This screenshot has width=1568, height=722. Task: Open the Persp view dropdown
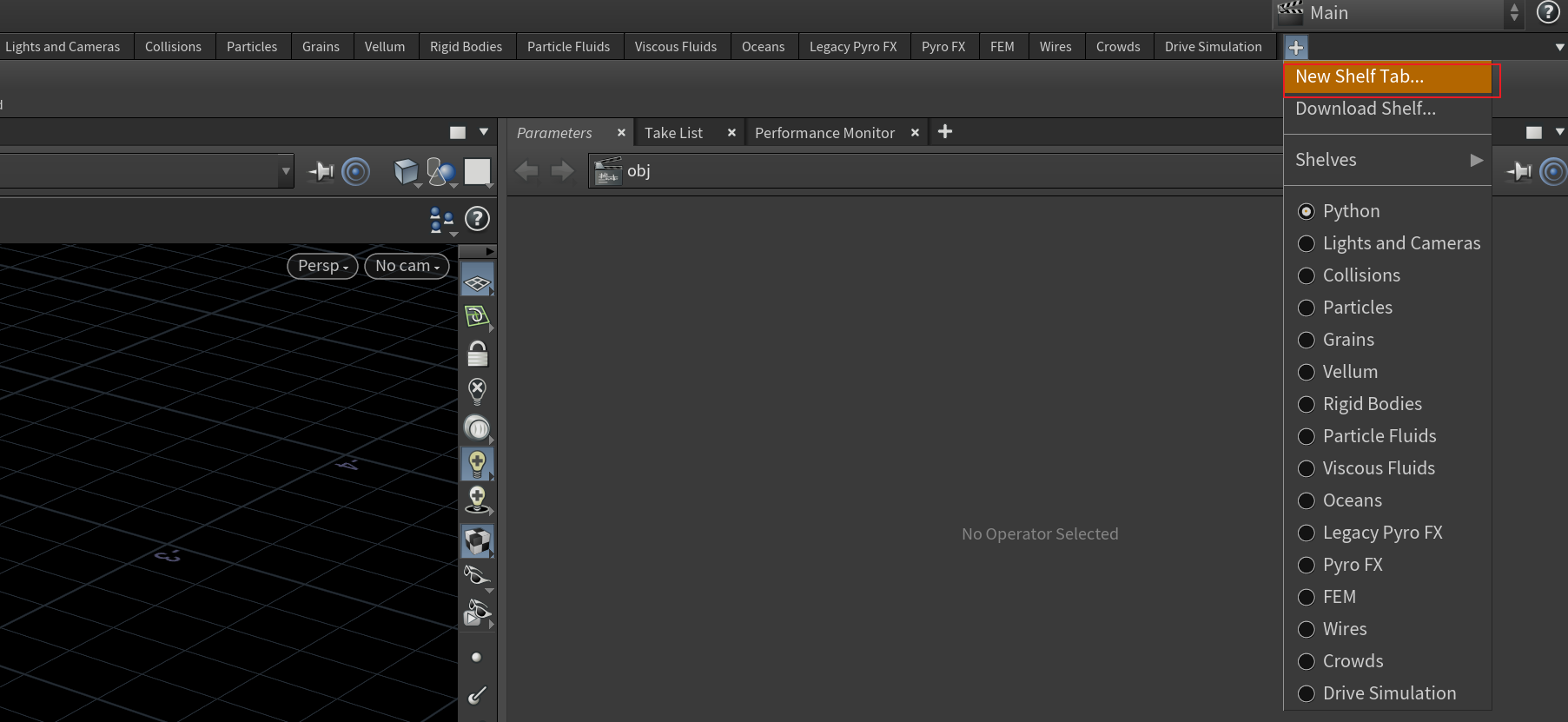[322, 266]
